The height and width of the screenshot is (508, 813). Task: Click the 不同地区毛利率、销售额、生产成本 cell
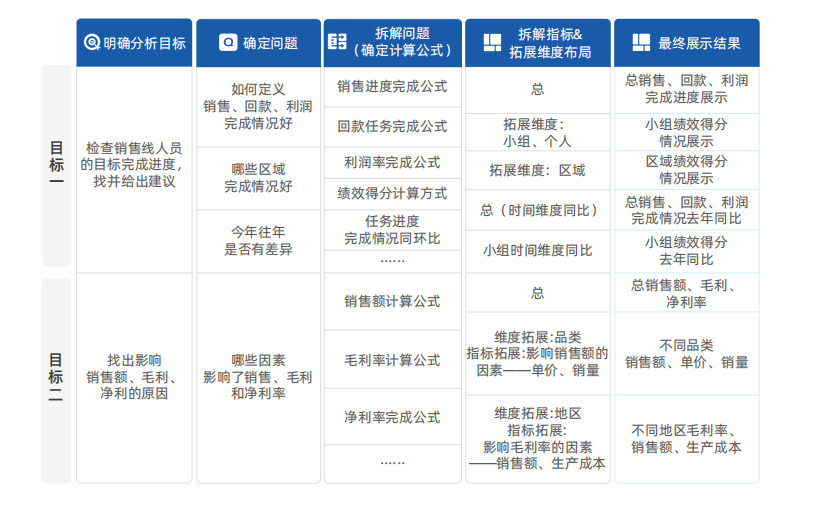pos(686,439)
